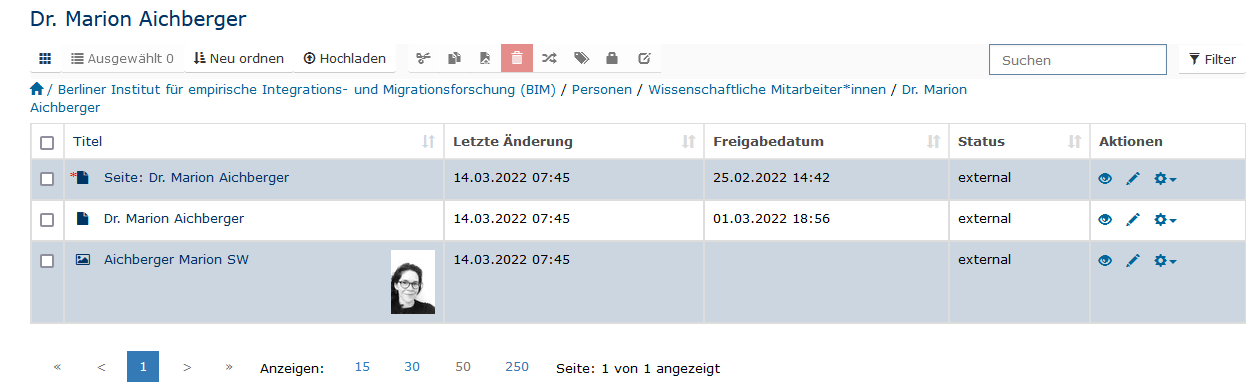Click the Hochladen upload button
The width and height of the screenshot is (1258, 388).
click(338, 59)
